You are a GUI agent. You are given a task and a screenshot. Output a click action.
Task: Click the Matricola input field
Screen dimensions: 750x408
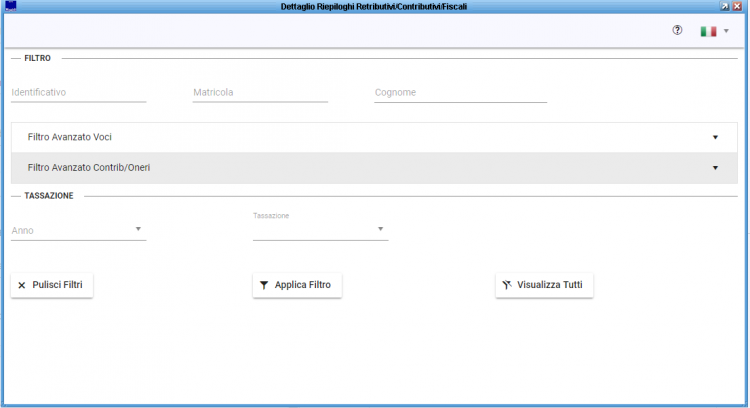(x=260, y=93)
